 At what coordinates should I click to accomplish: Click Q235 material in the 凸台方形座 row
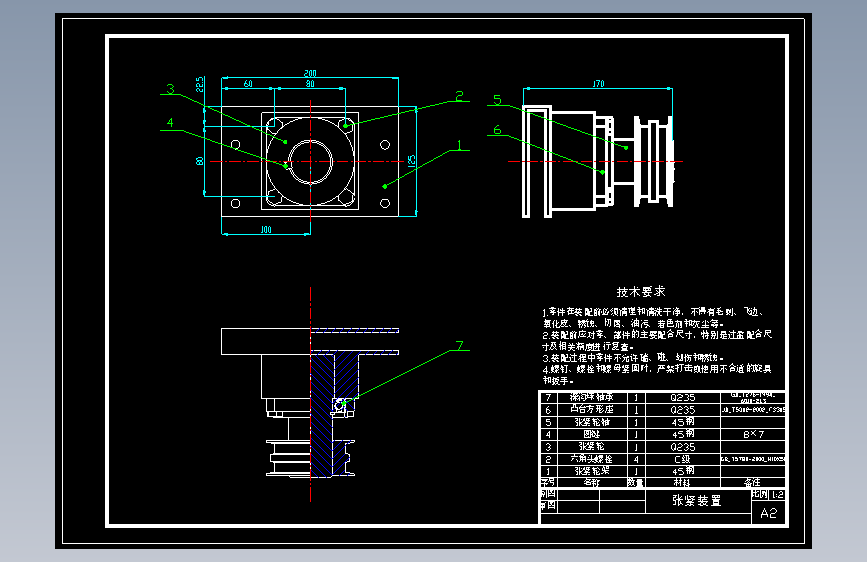[682, 410]
